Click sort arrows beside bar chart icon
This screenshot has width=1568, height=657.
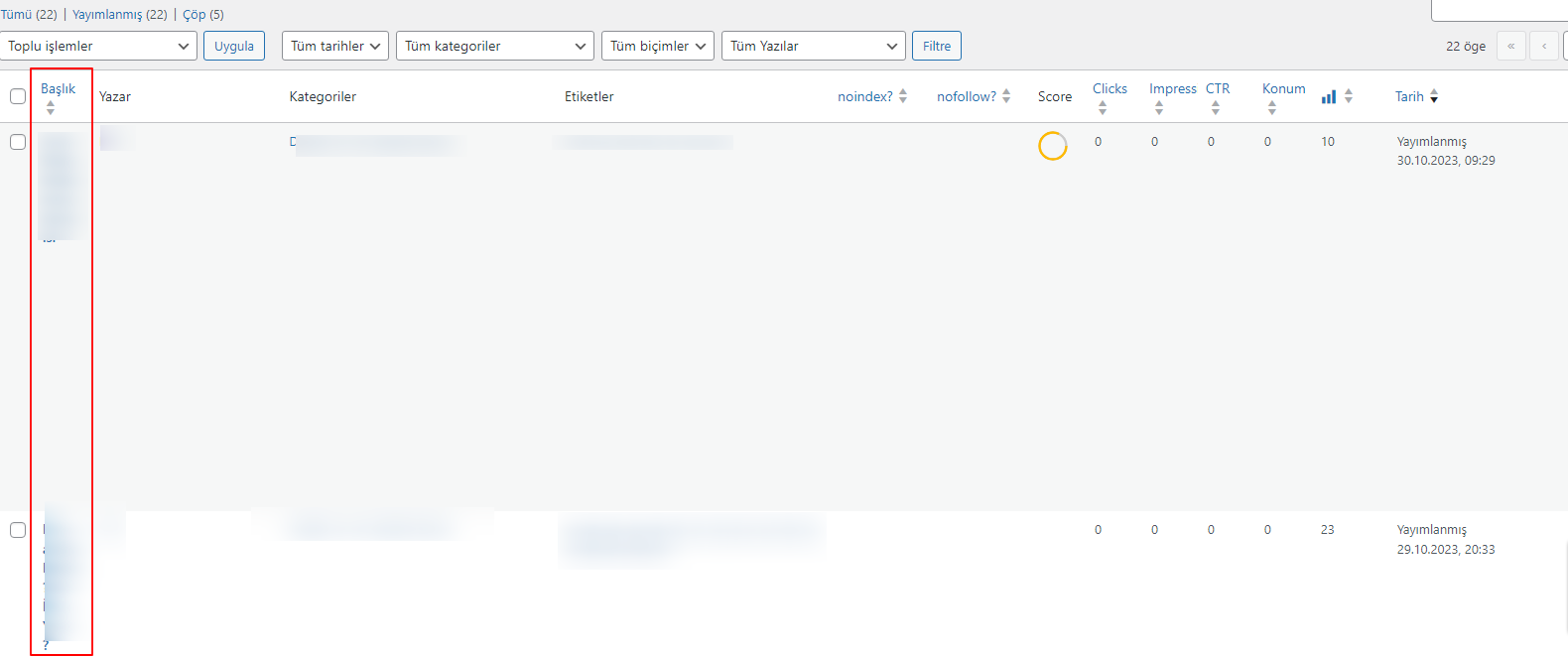click(1349, 96)
